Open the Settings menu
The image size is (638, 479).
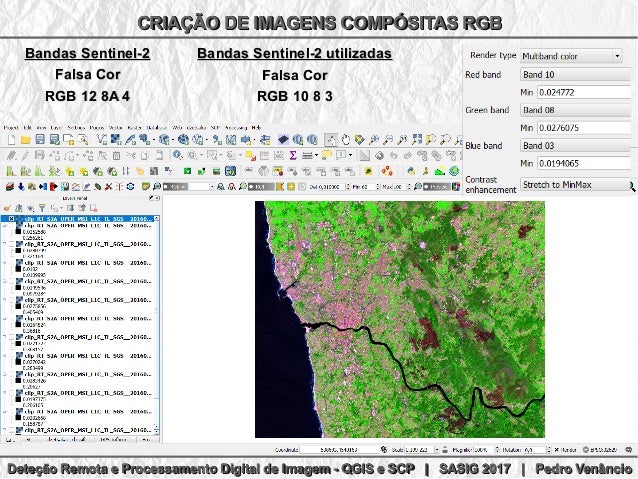tap(76, 128)
